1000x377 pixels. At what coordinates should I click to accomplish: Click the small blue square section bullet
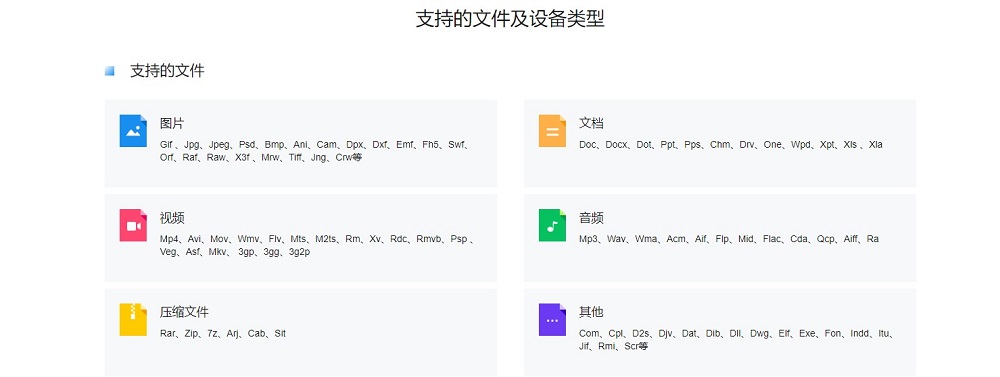pyautogui.click(x=110, y=71)
